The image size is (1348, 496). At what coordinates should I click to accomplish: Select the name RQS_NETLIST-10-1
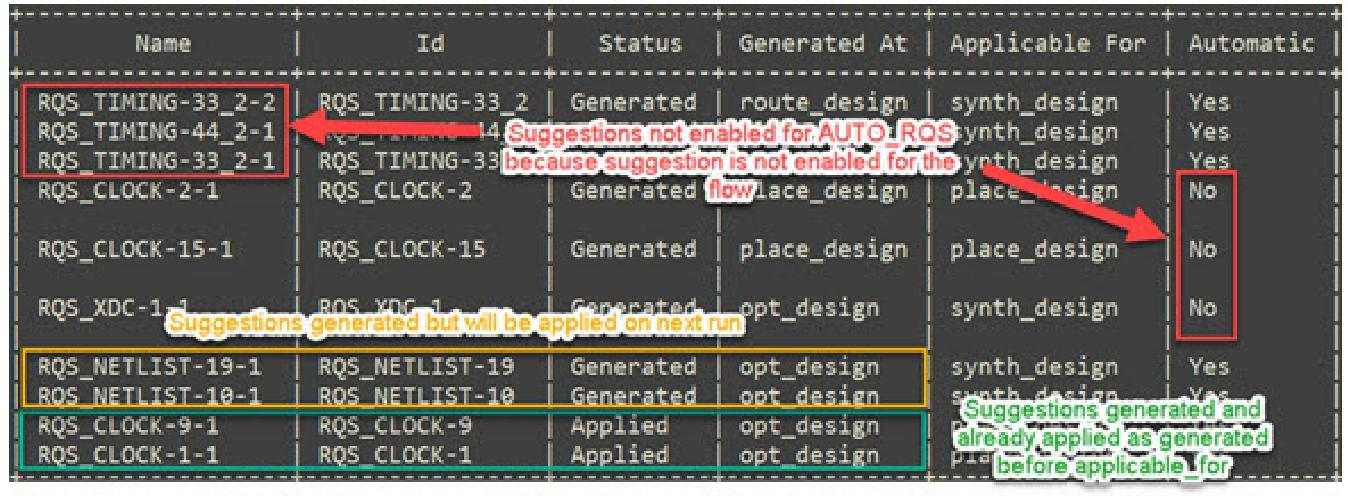point(150,395)
